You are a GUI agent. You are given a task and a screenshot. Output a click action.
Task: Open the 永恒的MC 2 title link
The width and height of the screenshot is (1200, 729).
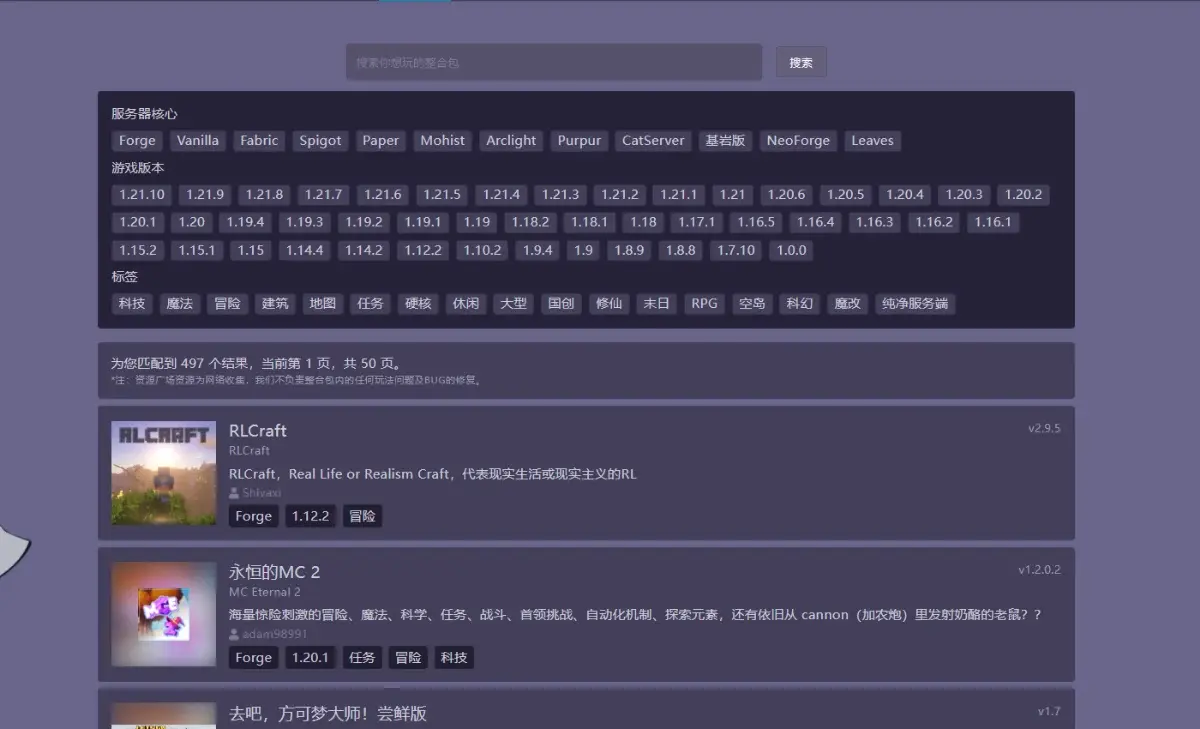click(275, 572)
